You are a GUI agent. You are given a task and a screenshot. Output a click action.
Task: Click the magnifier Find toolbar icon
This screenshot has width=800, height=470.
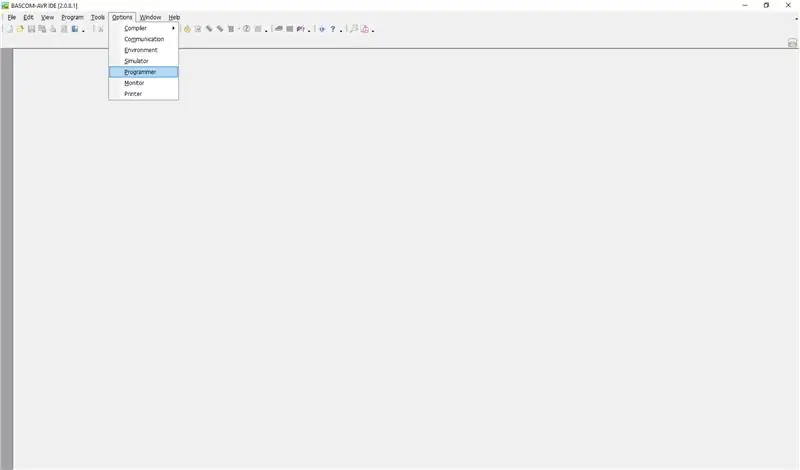[354, 29]
